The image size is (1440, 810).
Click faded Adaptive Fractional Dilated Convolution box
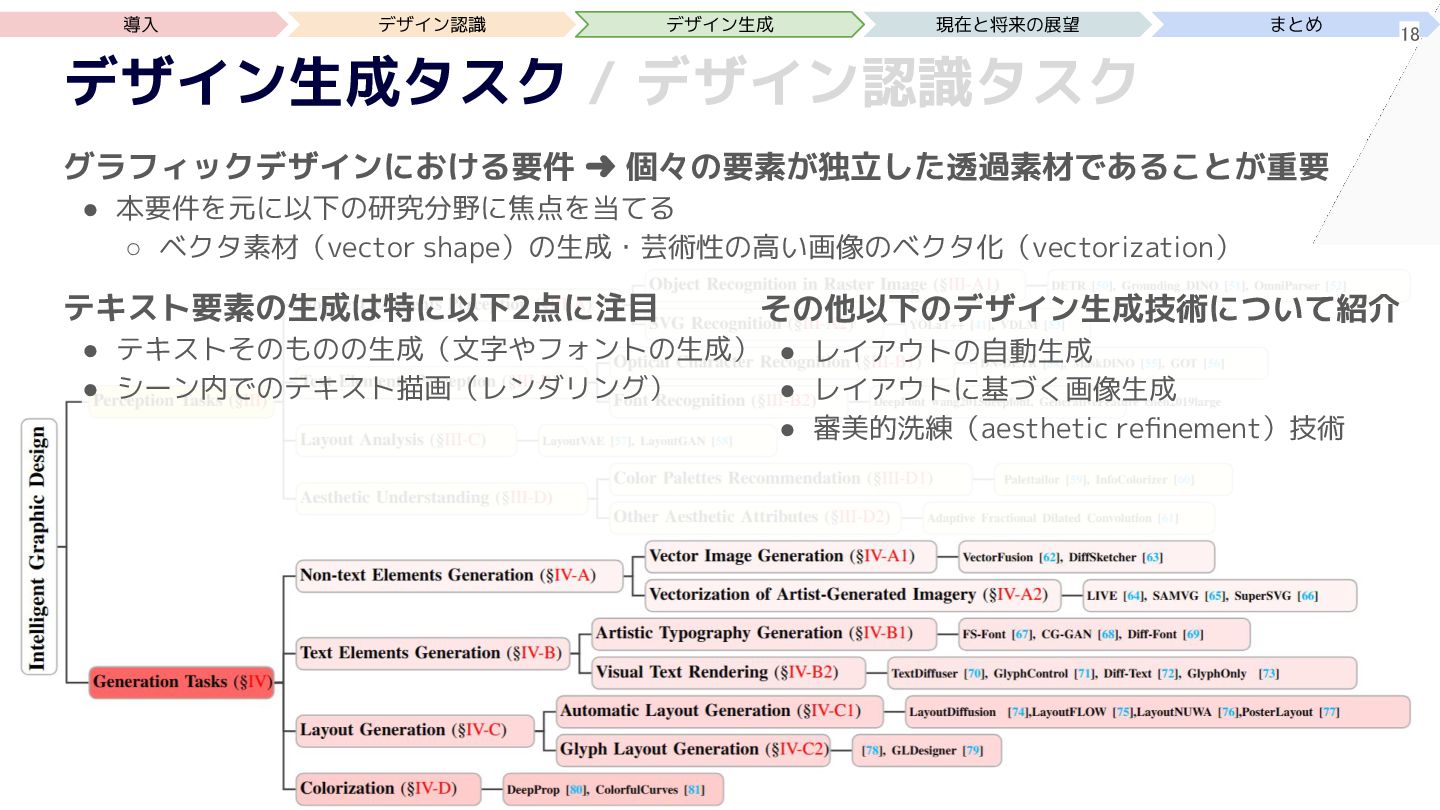click(1068, 519)
